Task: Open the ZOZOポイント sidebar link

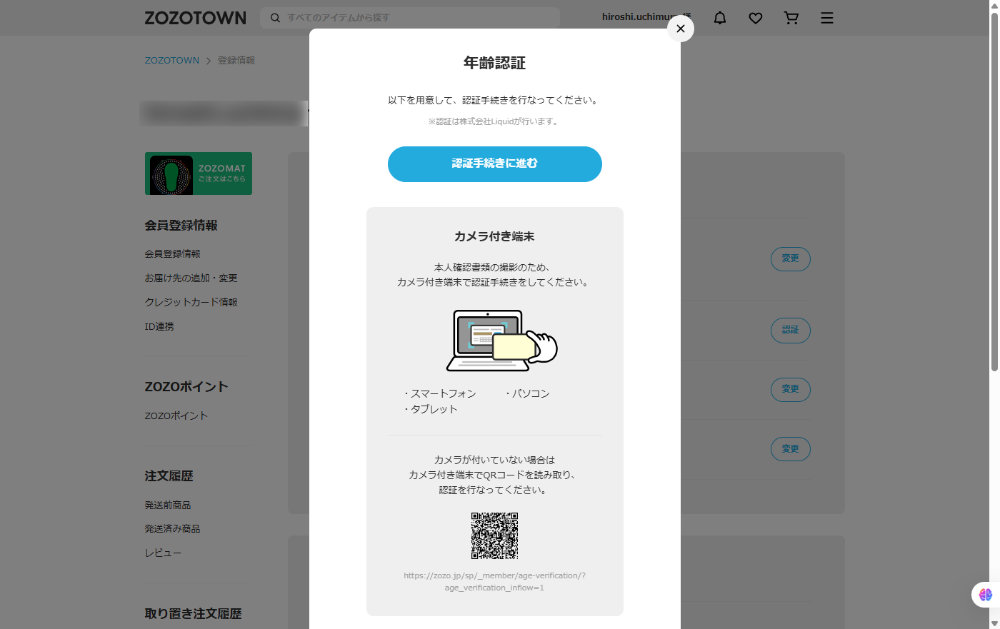Action: (x=176, y=416)
